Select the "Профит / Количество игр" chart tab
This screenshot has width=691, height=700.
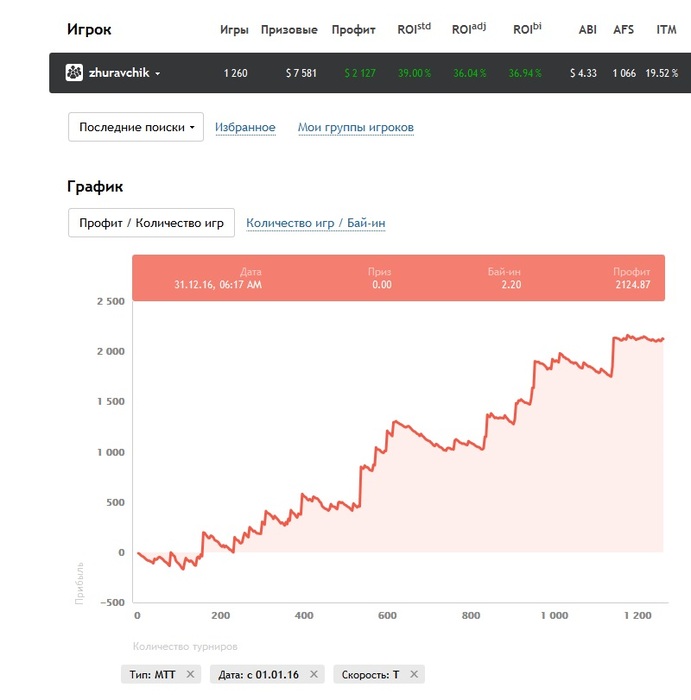(x=151, y=223)
